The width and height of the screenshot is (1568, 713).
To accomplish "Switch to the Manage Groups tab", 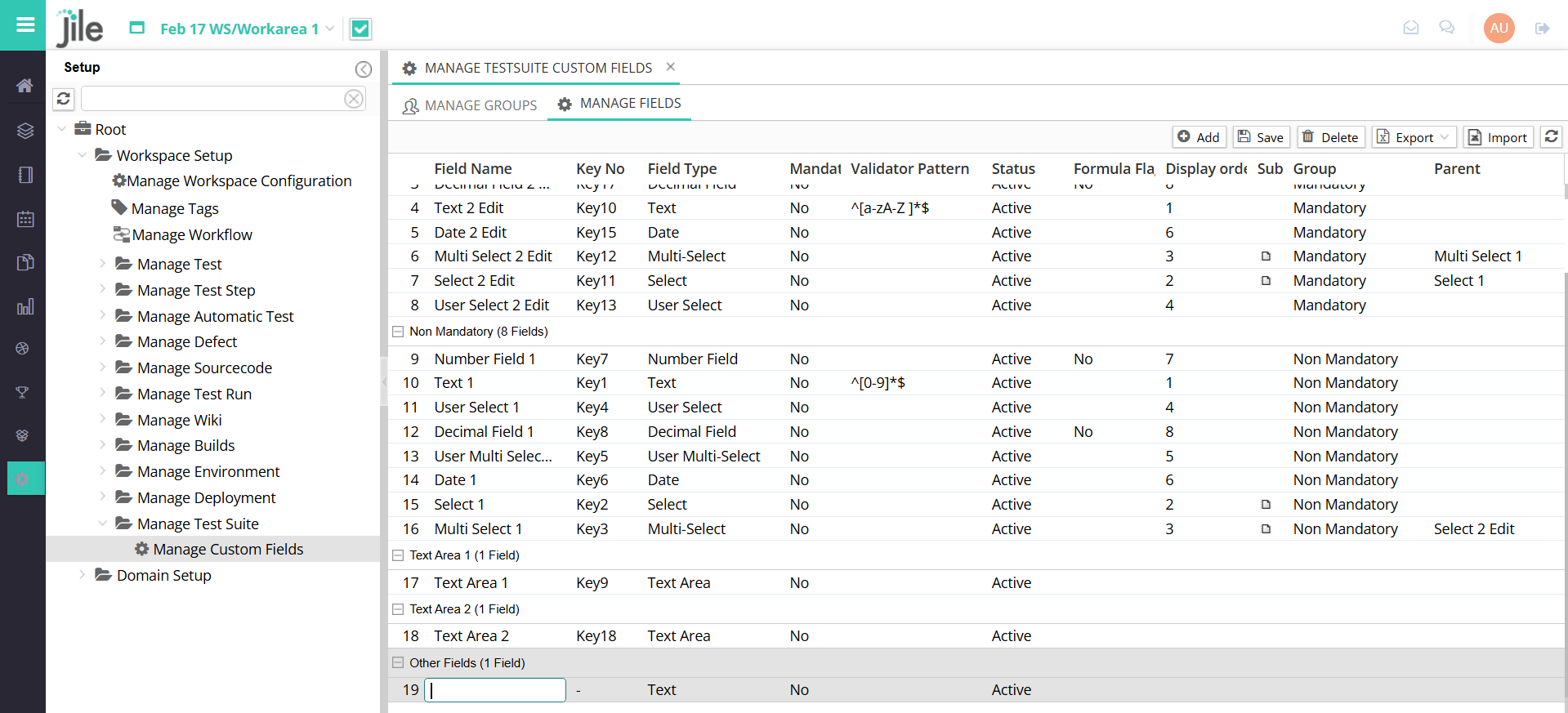I will pos(470,105).
